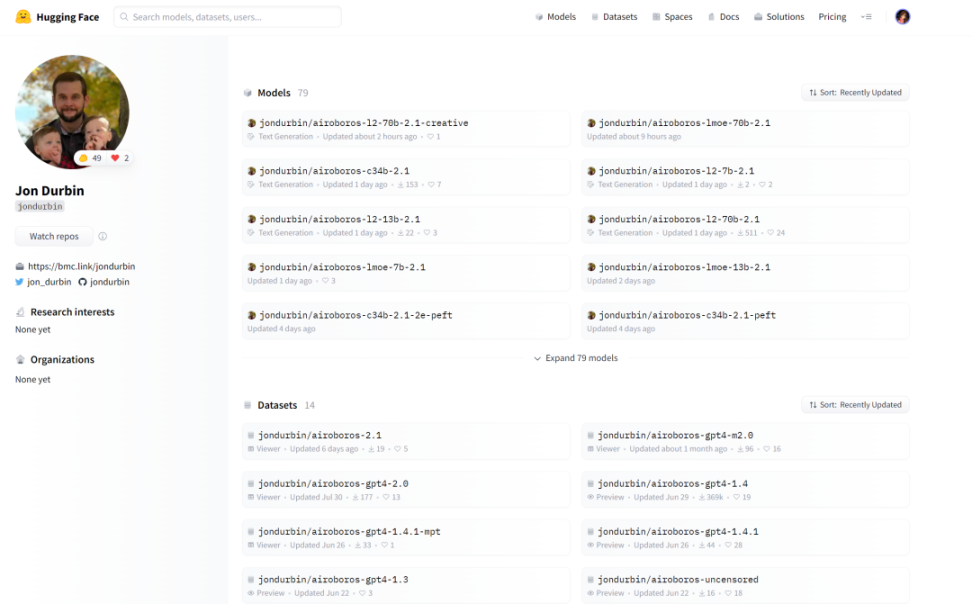Open the Models nav item
This screenshot has width=972, height=604.
(555, 17)
